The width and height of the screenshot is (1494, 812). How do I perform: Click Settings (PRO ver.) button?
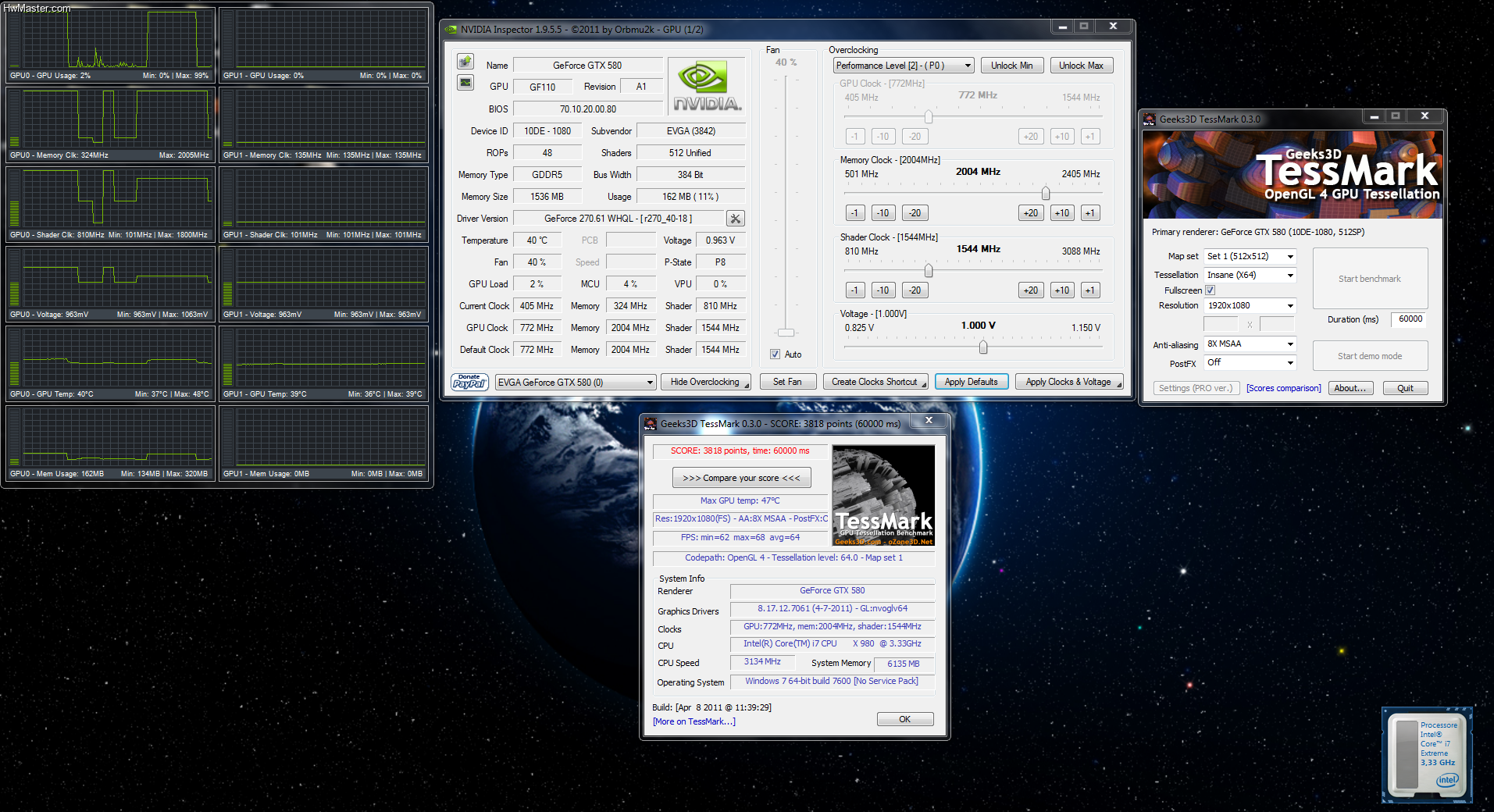[x=1196, y=388]
